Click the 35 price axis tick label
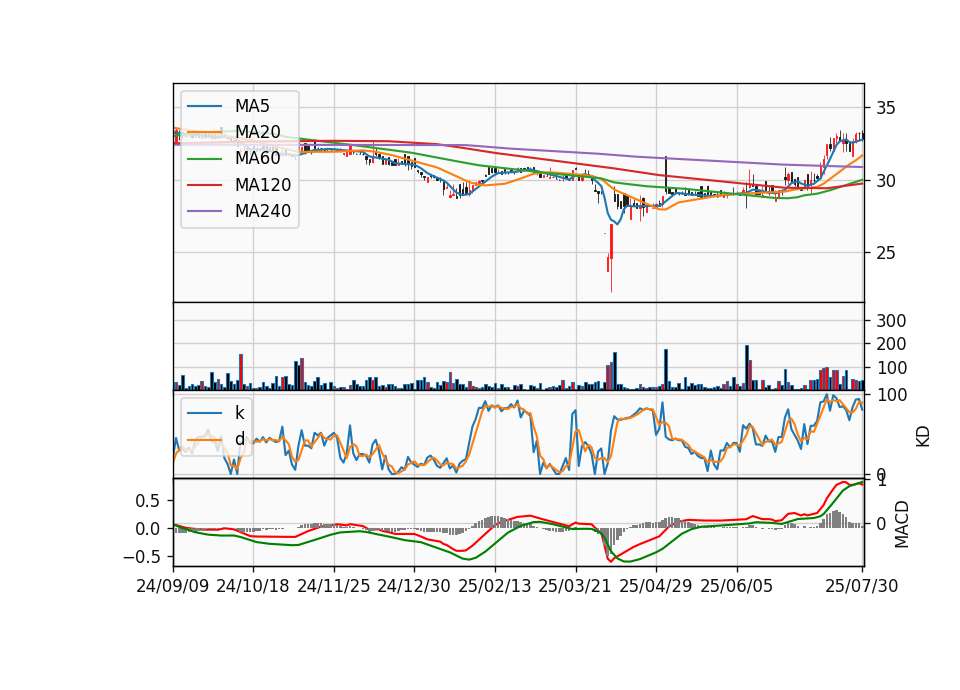 [885, 108]
